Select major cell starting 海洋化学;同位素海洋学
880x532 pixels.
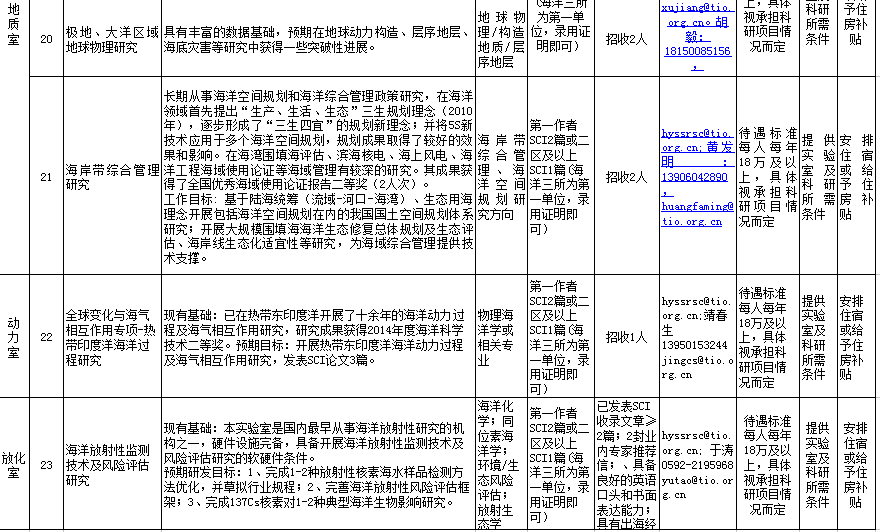click(x=501, y=465)
